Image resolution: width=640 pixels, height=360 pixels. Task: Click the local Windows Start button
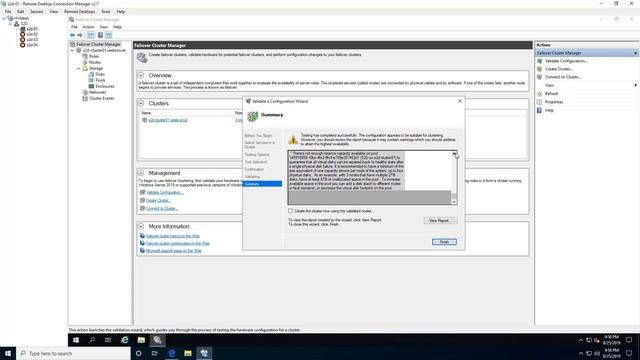tap(8, 353)
